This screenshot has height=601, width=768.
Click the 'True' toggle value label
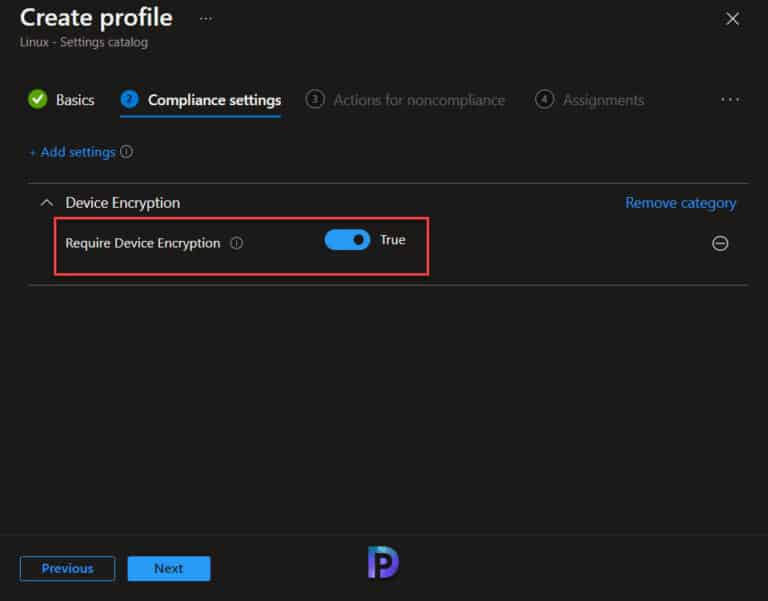pyautogui.click(x=393, y=240)
